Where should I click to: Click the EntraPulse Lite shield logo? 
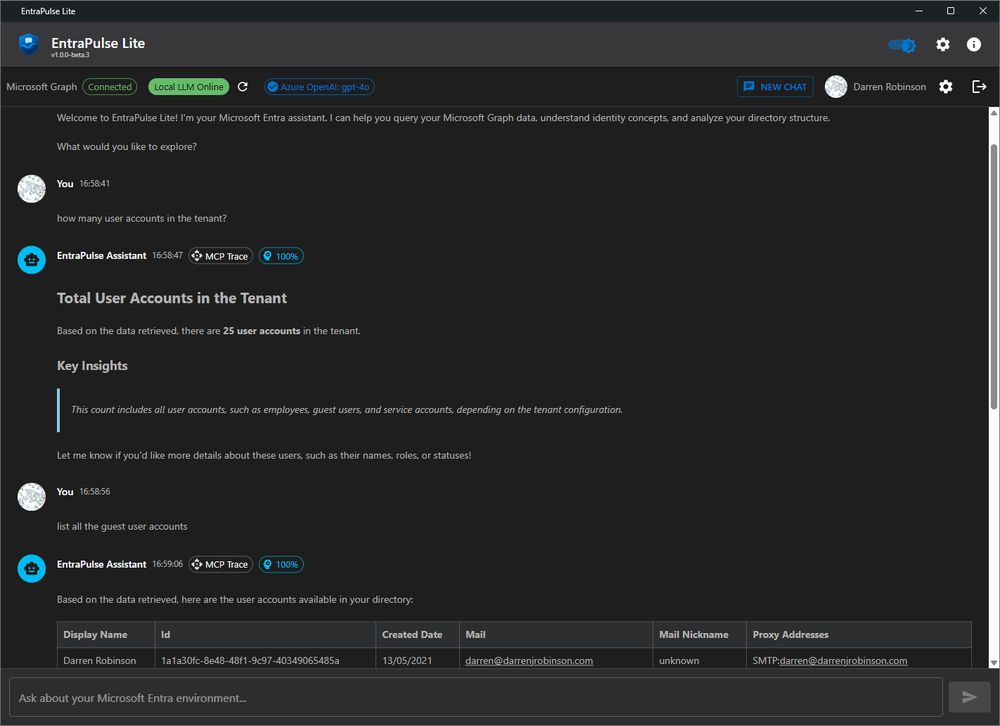29,44
